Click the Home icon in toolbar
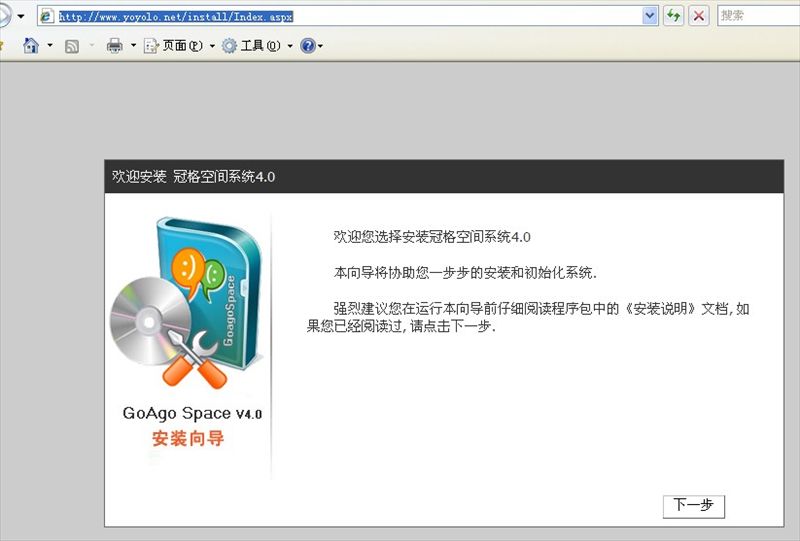The width and height of the screenshot is (800, 541). click(x=31, y=45)
